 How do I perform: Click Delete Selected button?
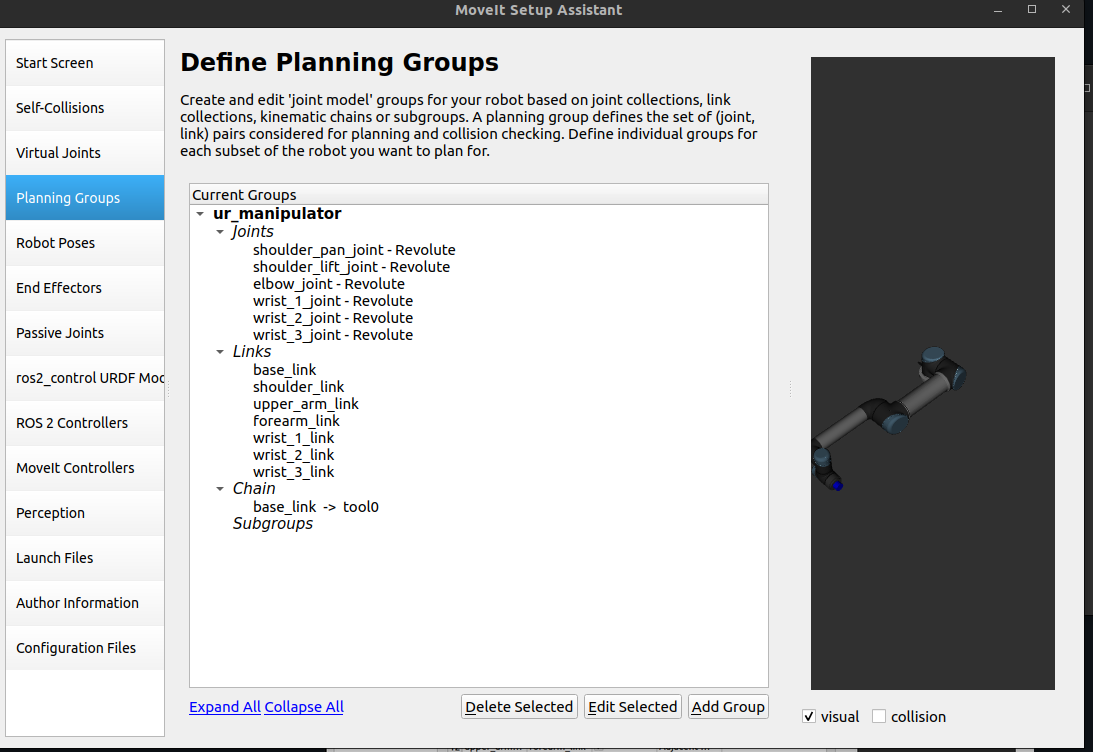(519, 706)
